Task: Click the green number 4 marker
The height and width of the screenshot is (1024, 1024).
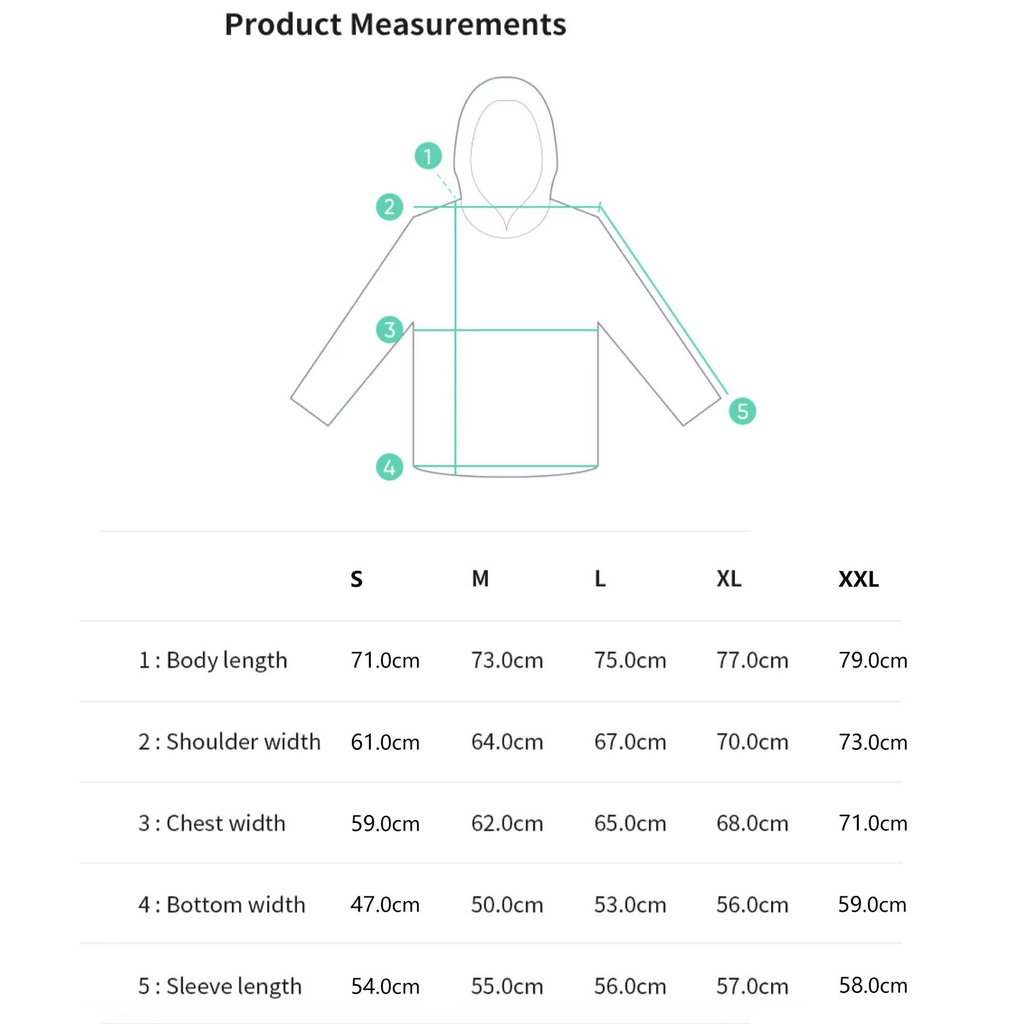Action: [x=389, y=466]
